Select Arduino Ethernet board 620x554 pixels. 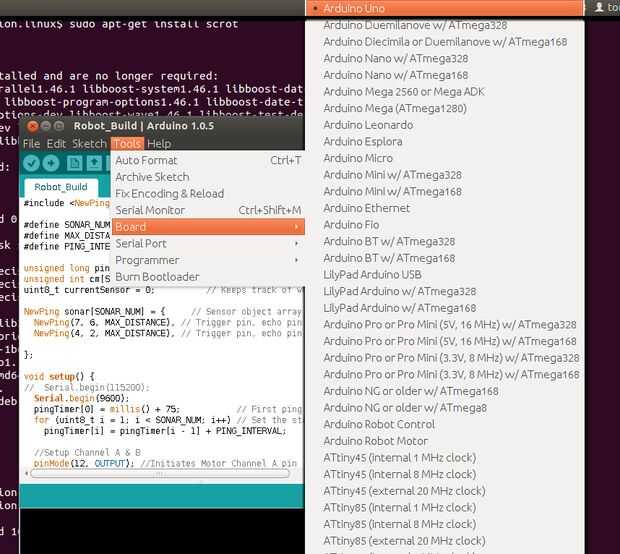(444, 208)
